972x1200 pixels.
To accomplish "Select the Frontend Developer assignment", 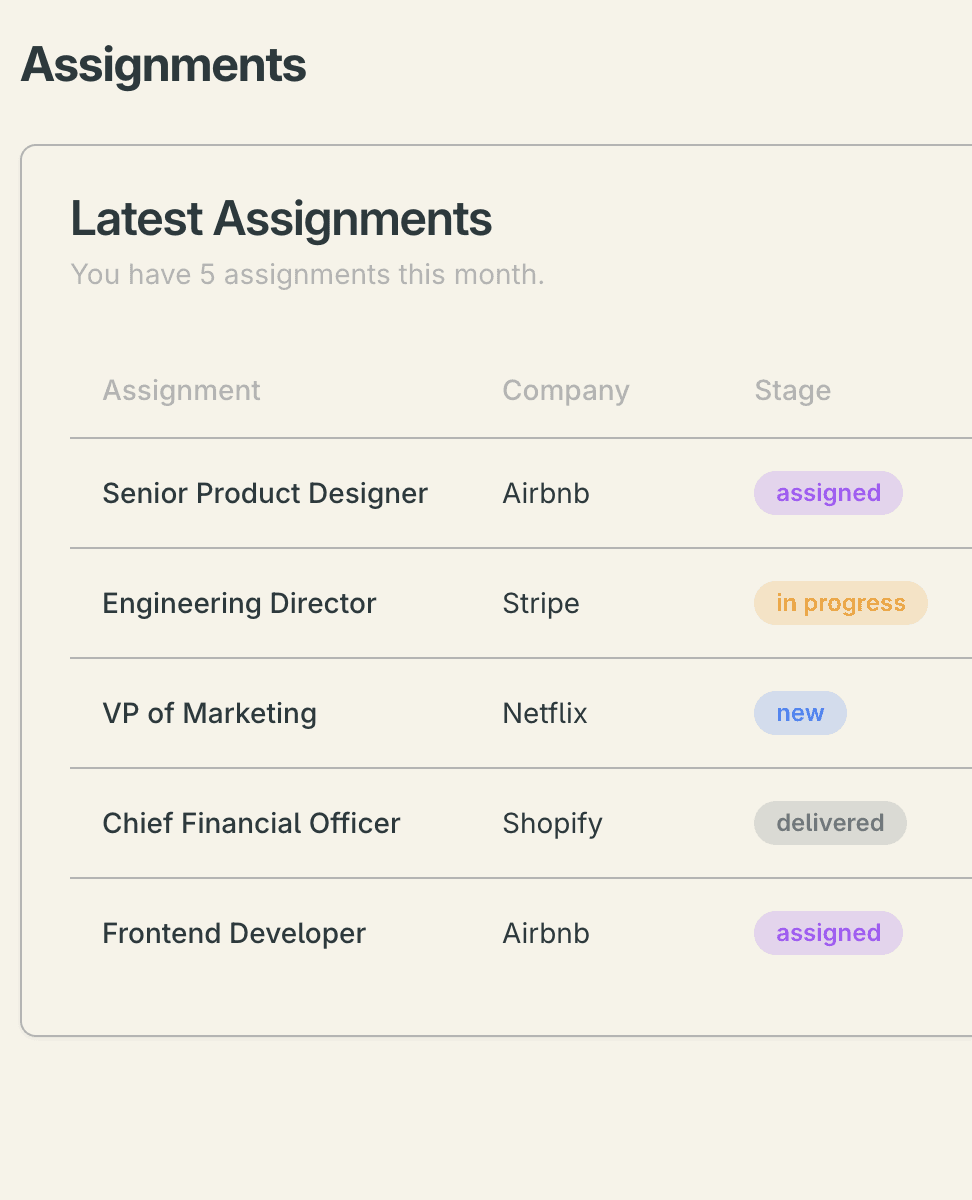I will (x=234, y=933).
